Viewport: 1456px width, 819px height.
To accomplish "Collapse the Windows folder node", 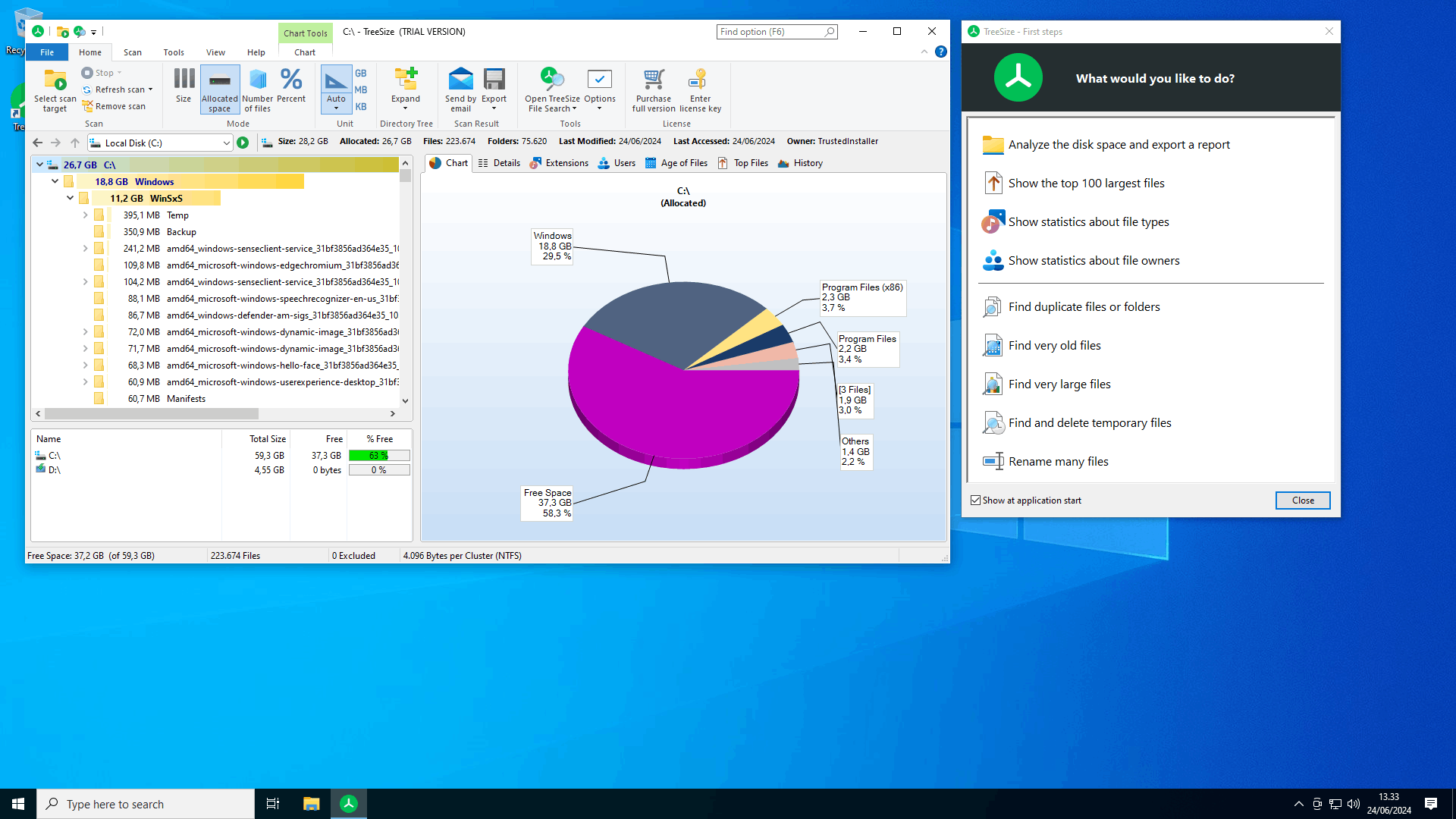I will pos(55,181).
